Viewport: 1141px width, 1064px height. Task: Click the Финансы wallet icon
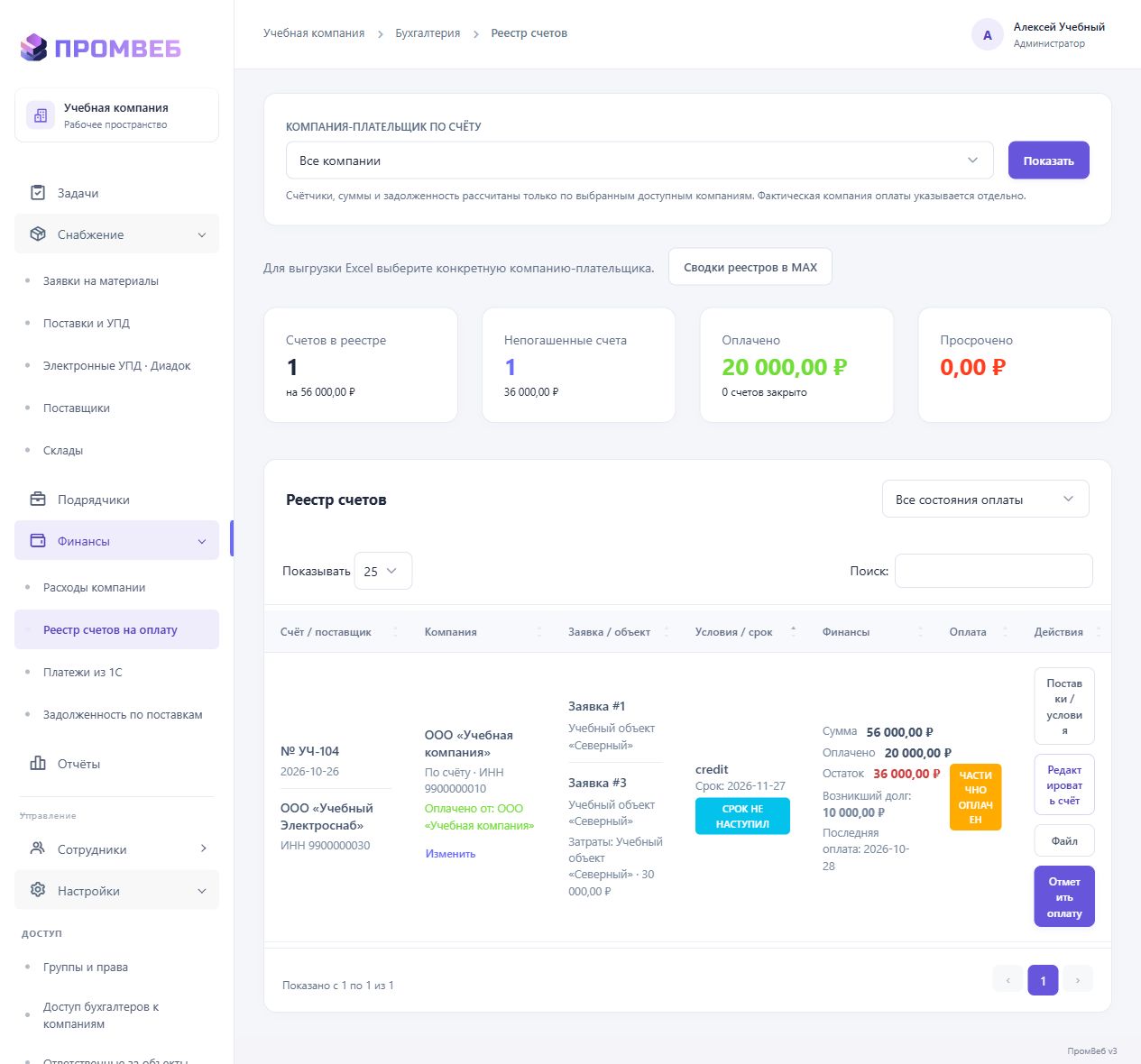click(38, 541)
